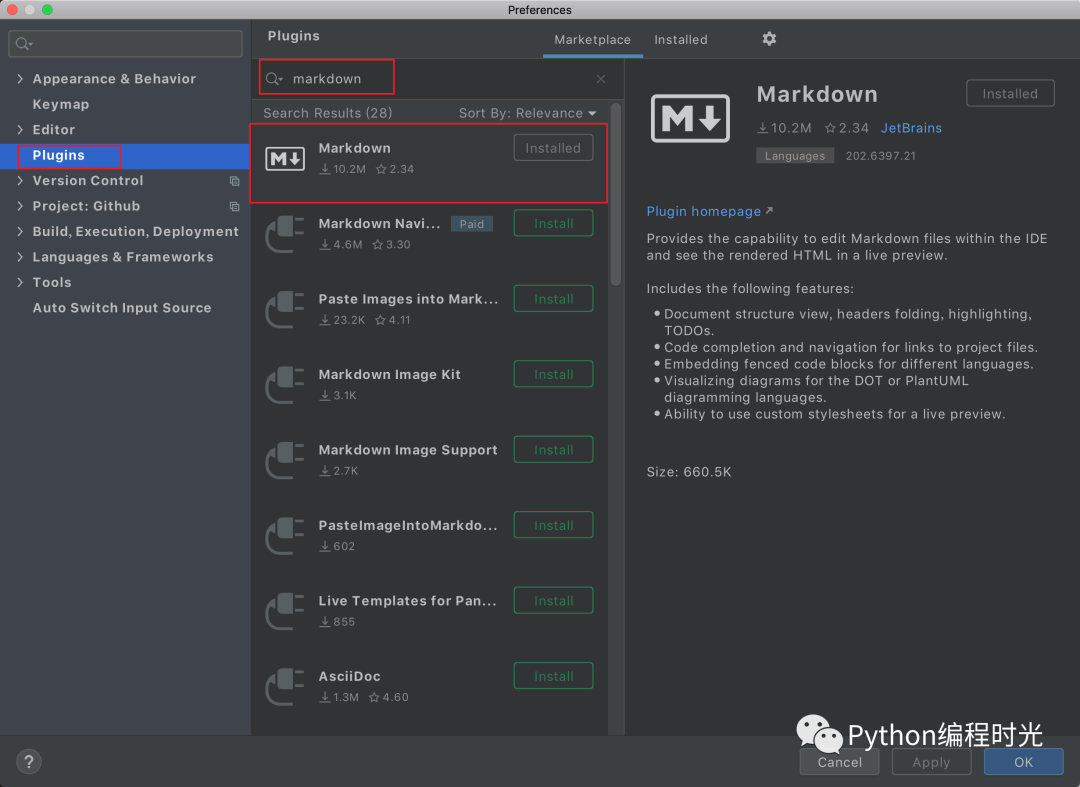Image resolution: width=1080 pixels, height=787 pixels.
Task: Expand the Appearance & Behavior section
Action: coord(21,78)
